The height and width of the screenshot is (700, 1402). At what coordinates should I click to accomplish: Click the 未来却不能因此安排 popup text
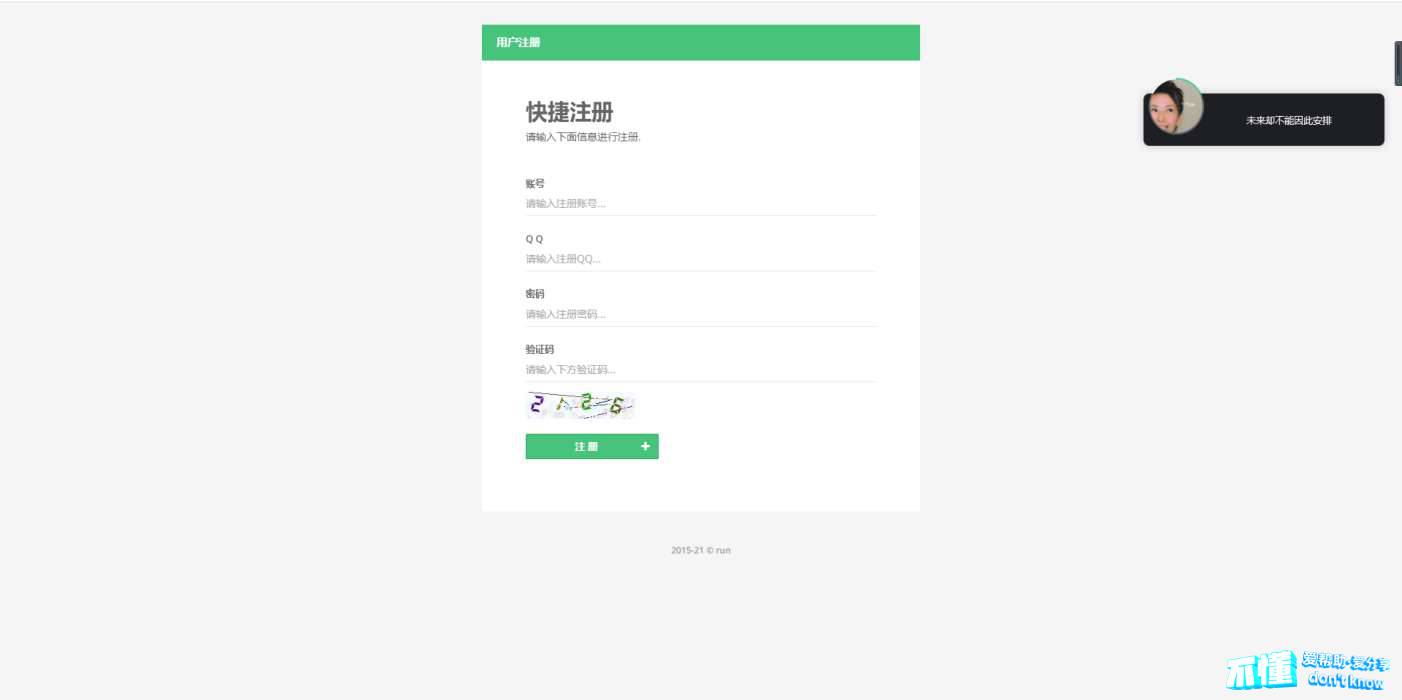(x=1288, y=120)
